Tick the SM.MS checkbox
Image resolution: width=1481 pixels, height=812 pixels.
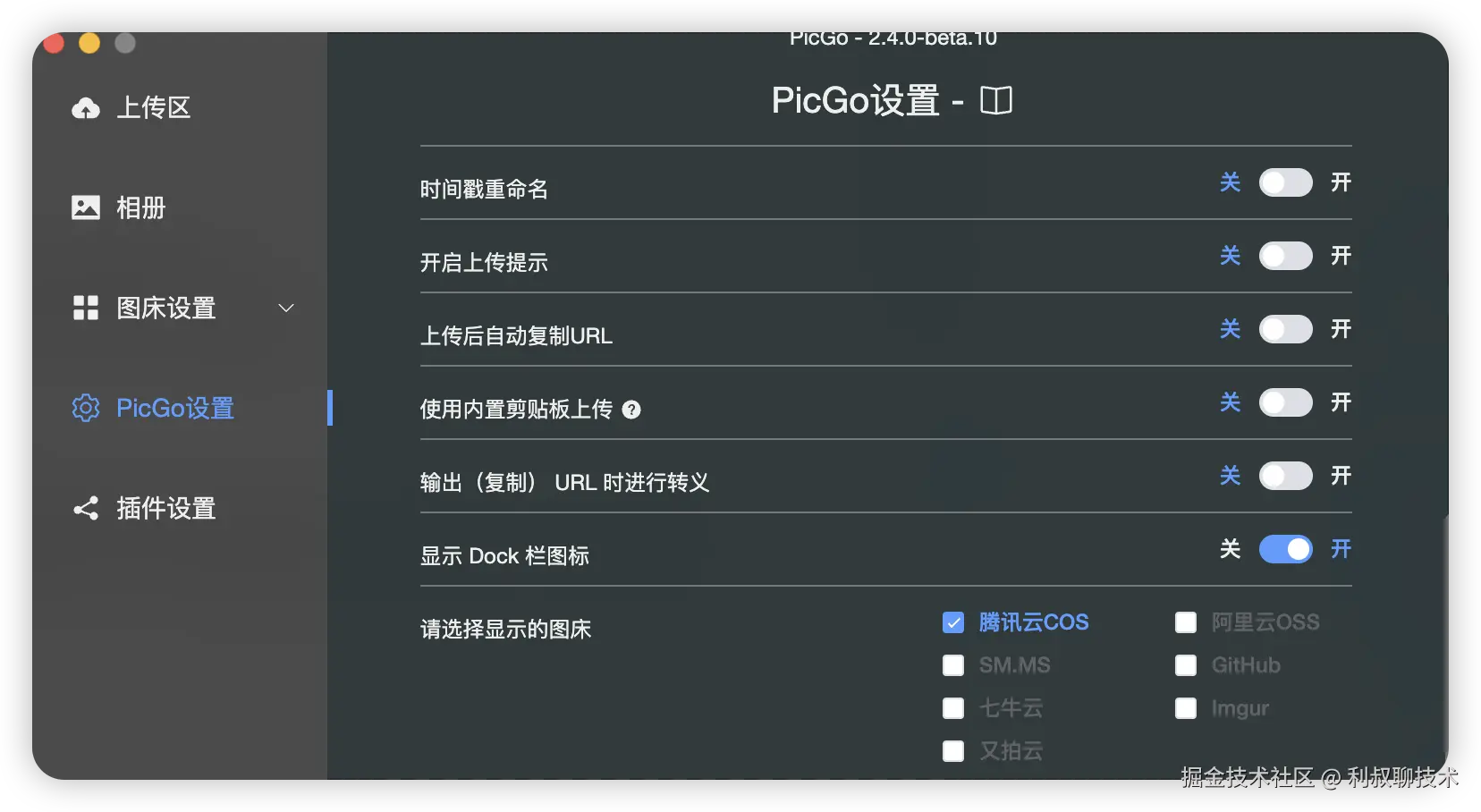[953, 665]
